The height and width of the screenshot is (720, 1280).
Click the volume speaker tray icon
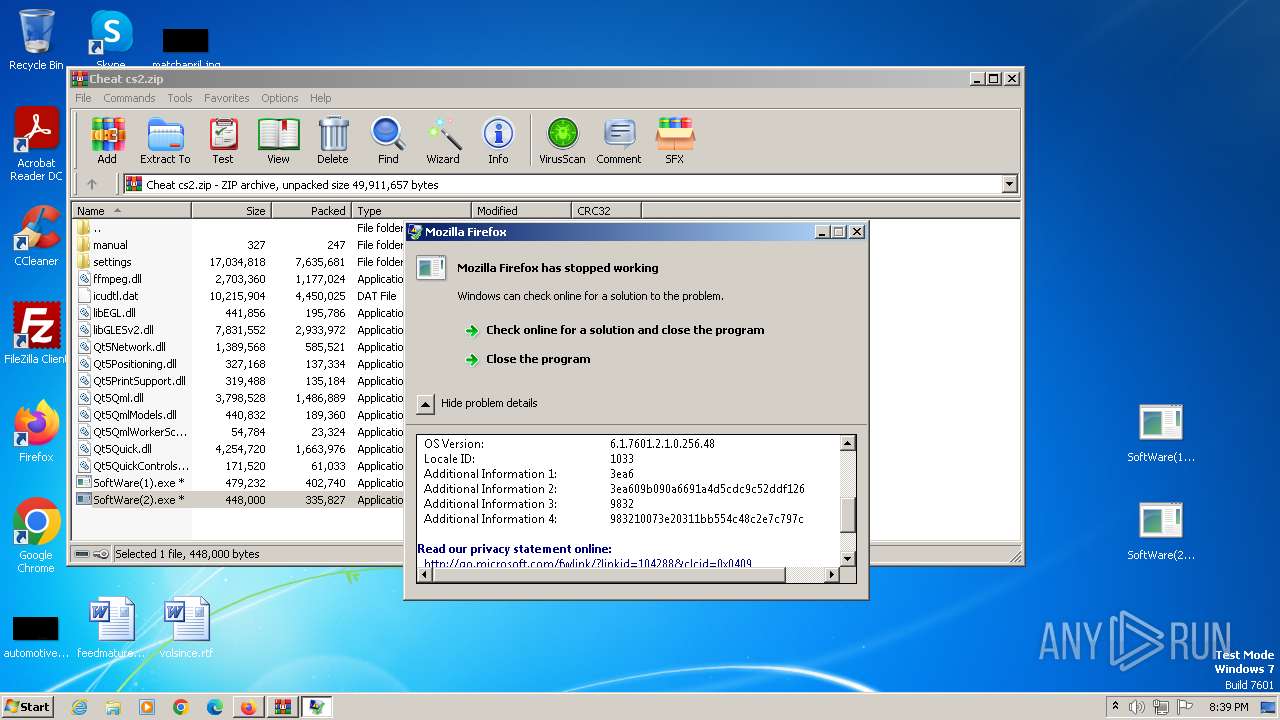coord(1137,707)
